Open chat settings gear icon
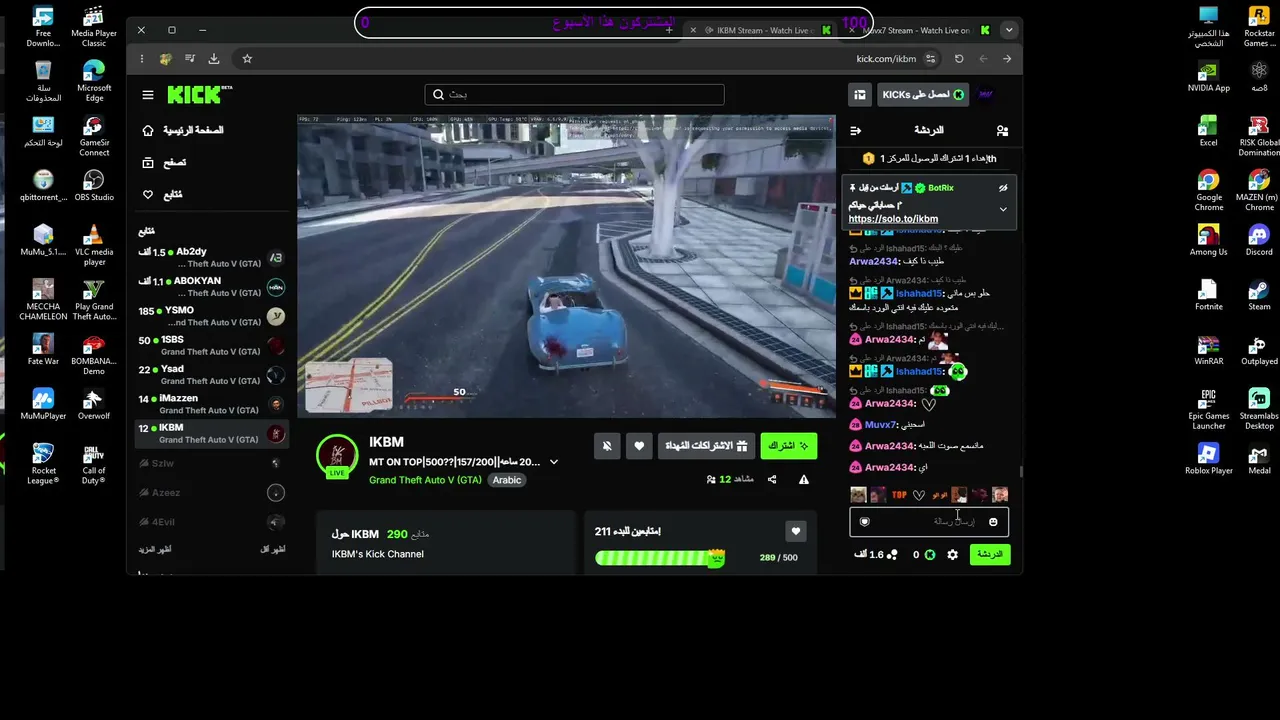This screenshot has height=720, width=1280. pos(952,554)
